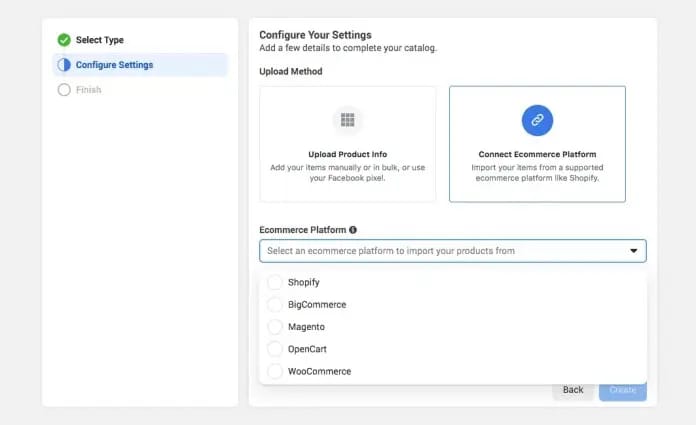Click the empty Finish step circle icon
Screen dimensions: 696x425
click(64, 90)
